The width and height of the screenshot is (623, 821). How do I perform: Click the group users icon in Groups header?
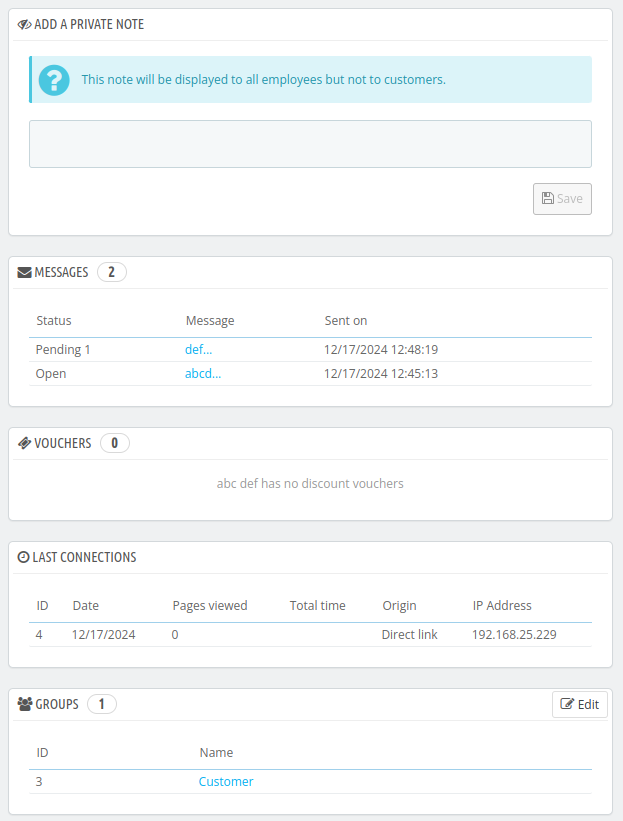coord(25,704)
